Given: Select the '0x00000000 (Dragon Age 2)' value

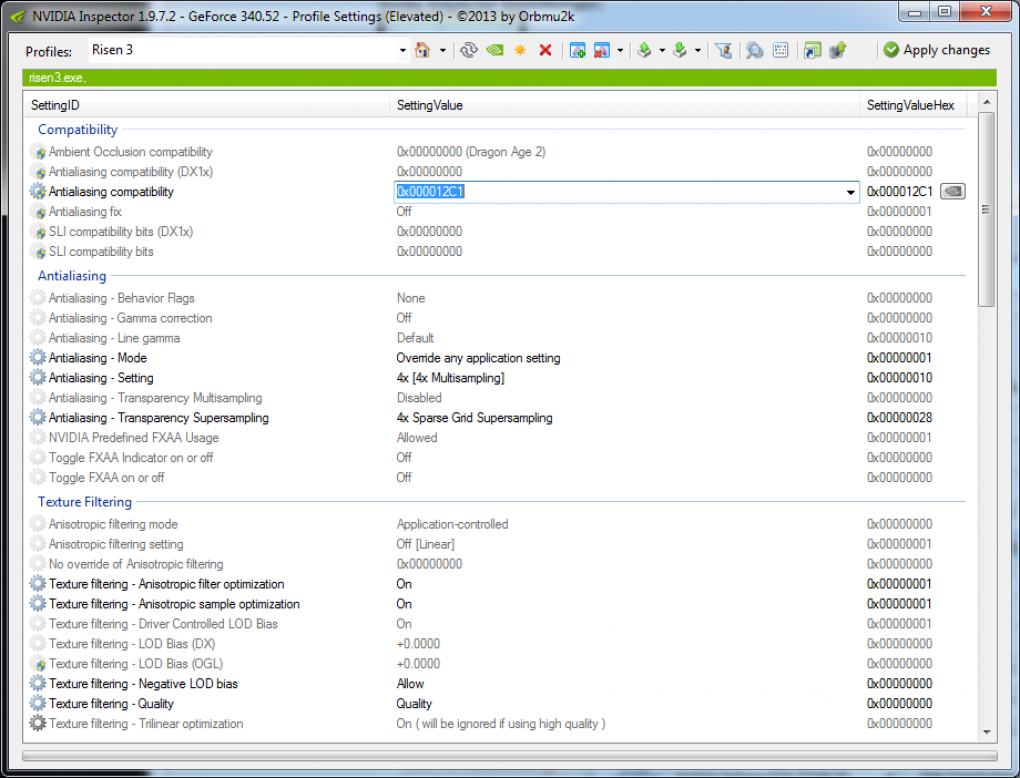Looking at the screenshot, I should pyautogui.click(x=471, y=152).
